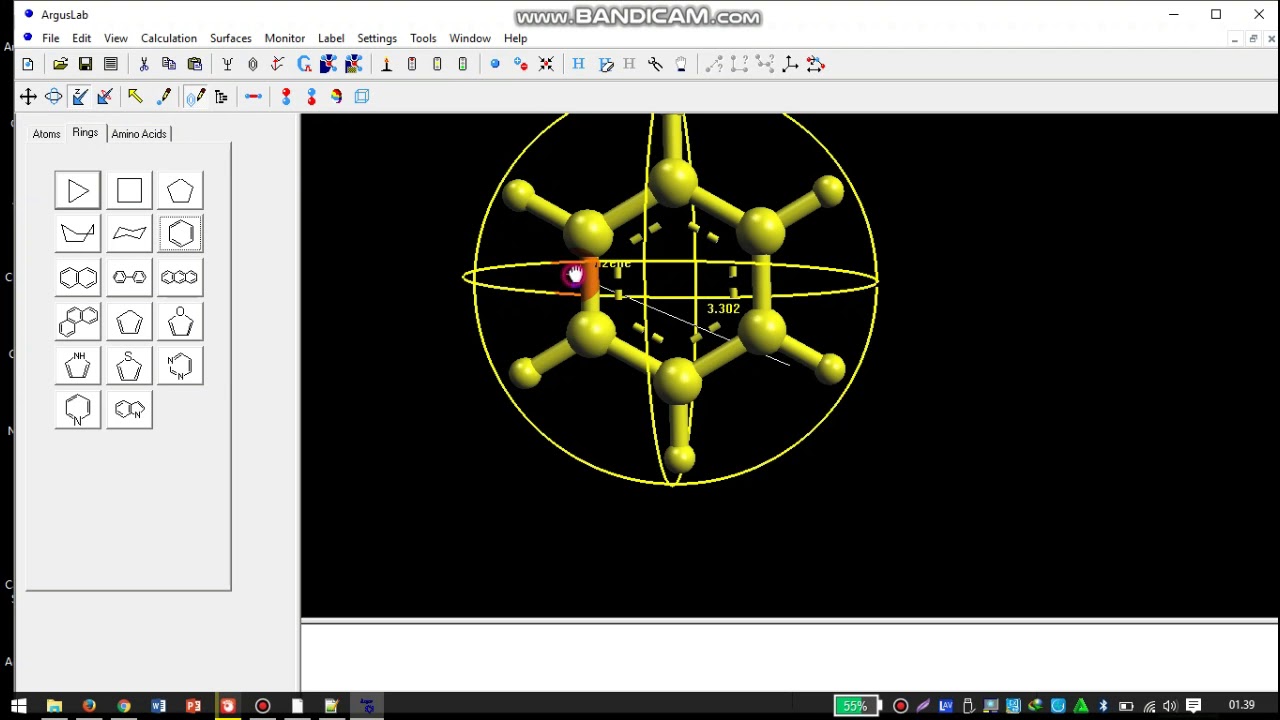Pick the pyridine ring template

[78, 410]
